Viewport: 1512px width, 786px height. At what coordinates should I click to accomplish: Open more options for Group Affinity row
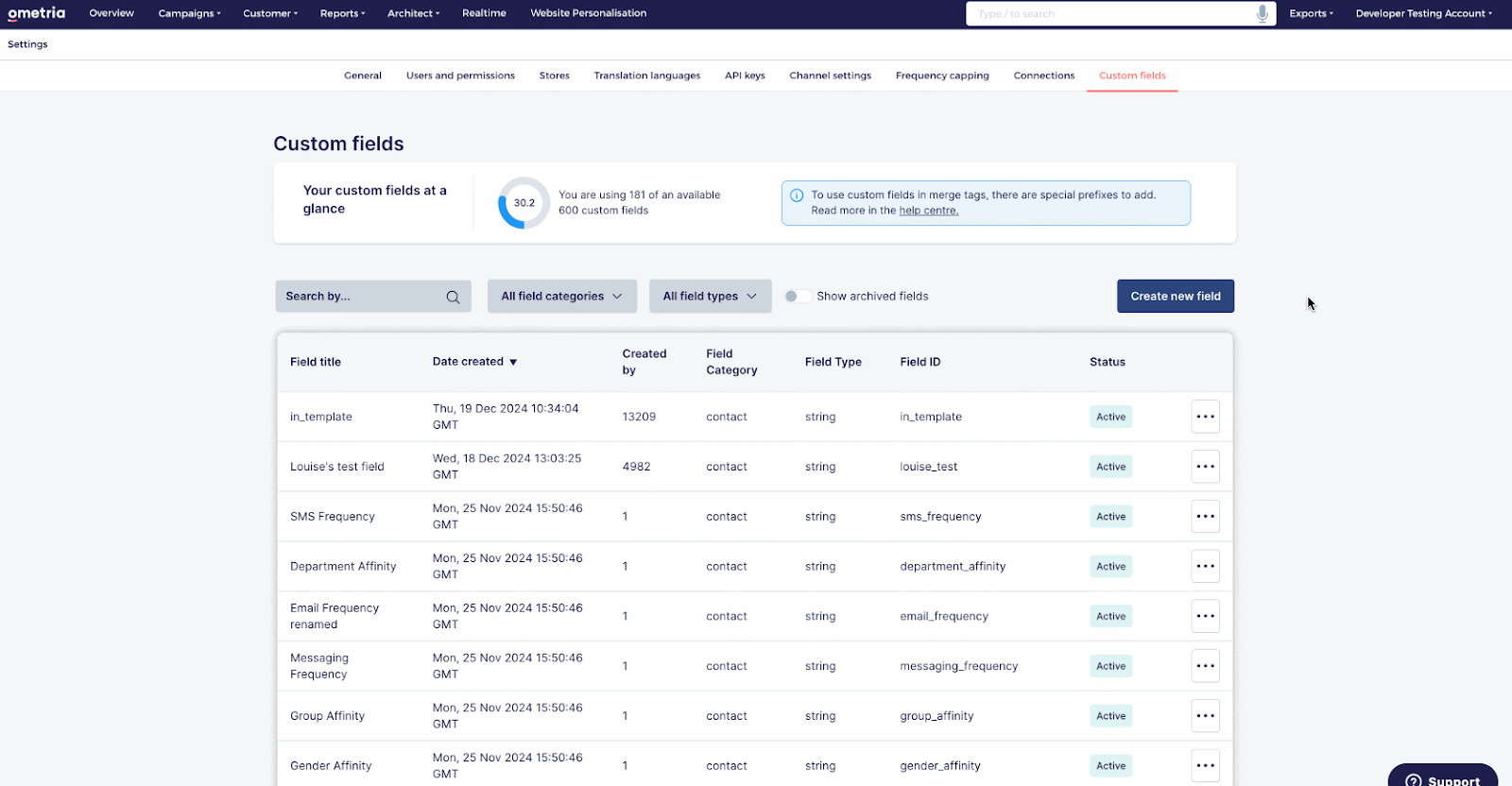(x=1205, y=716)
